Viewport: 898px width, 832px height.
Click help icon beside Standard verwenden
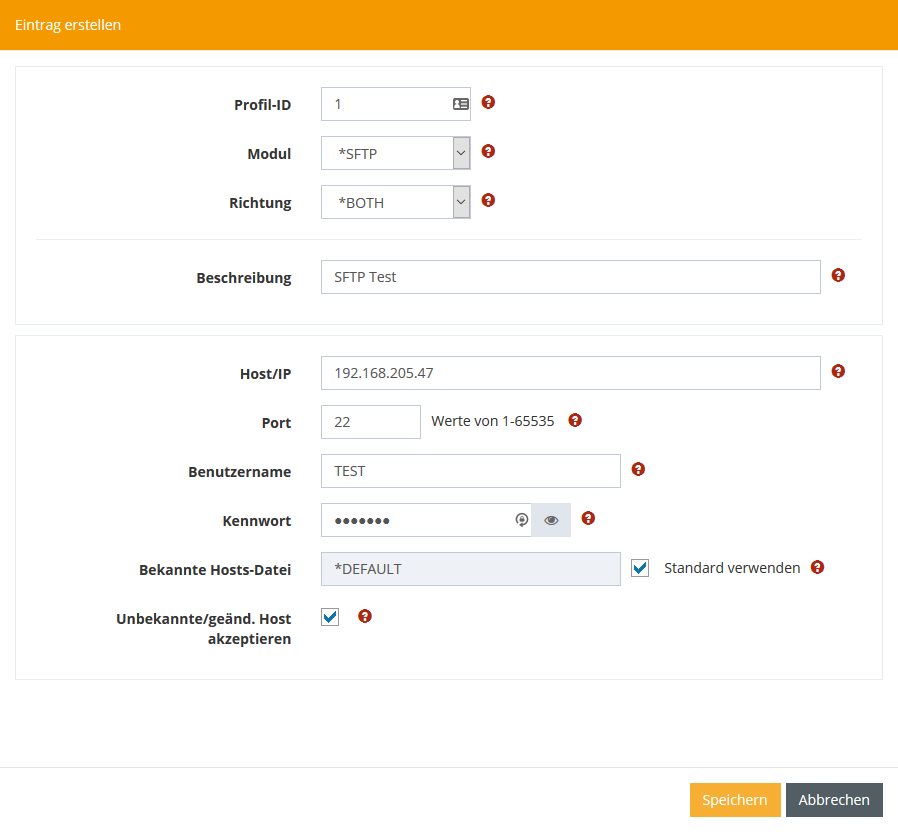pos(817,567)
